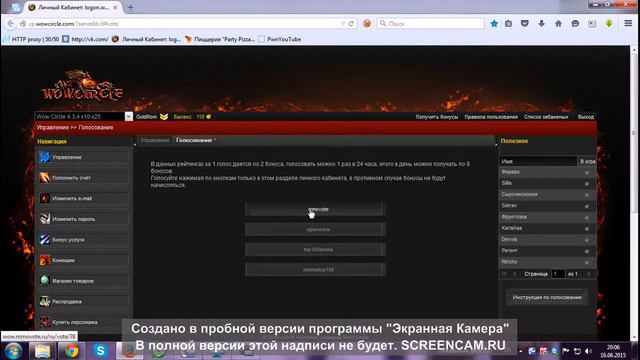
Task: Open the http://vk.com/ bookmark
Action: 86,39
